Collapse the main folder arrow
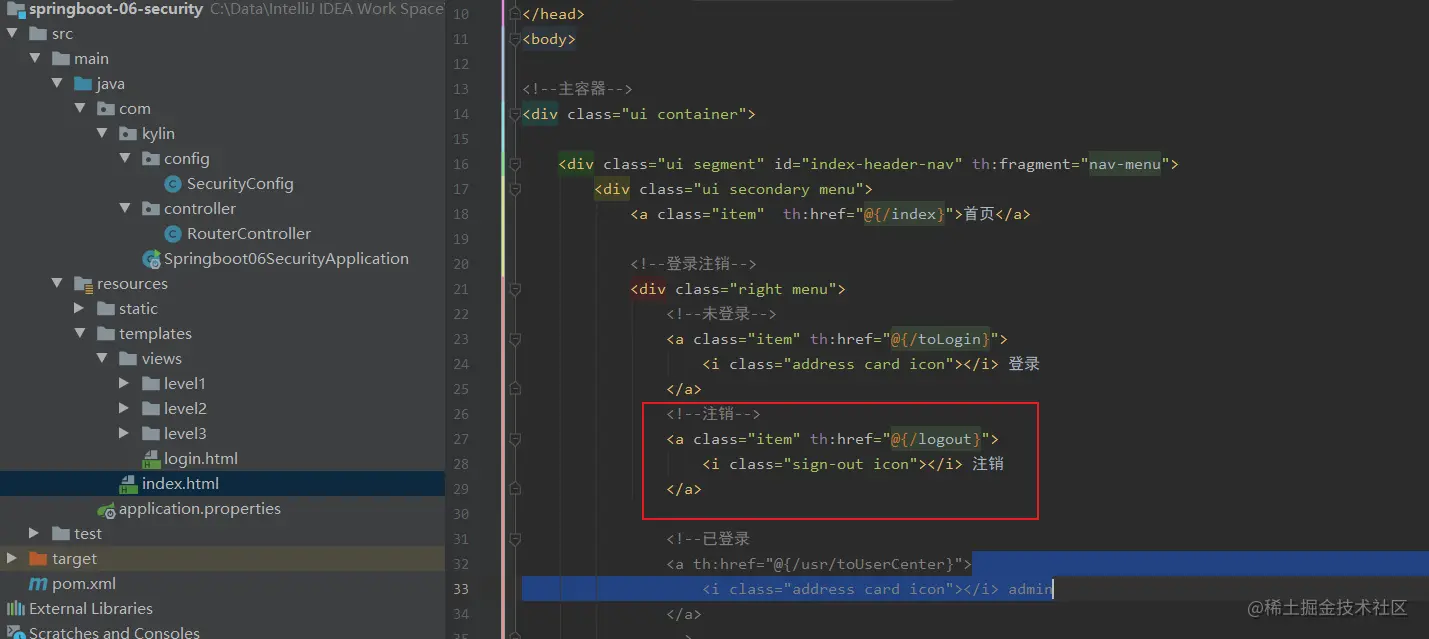This screenshot has width=1429, height=639. pos(34,59)
